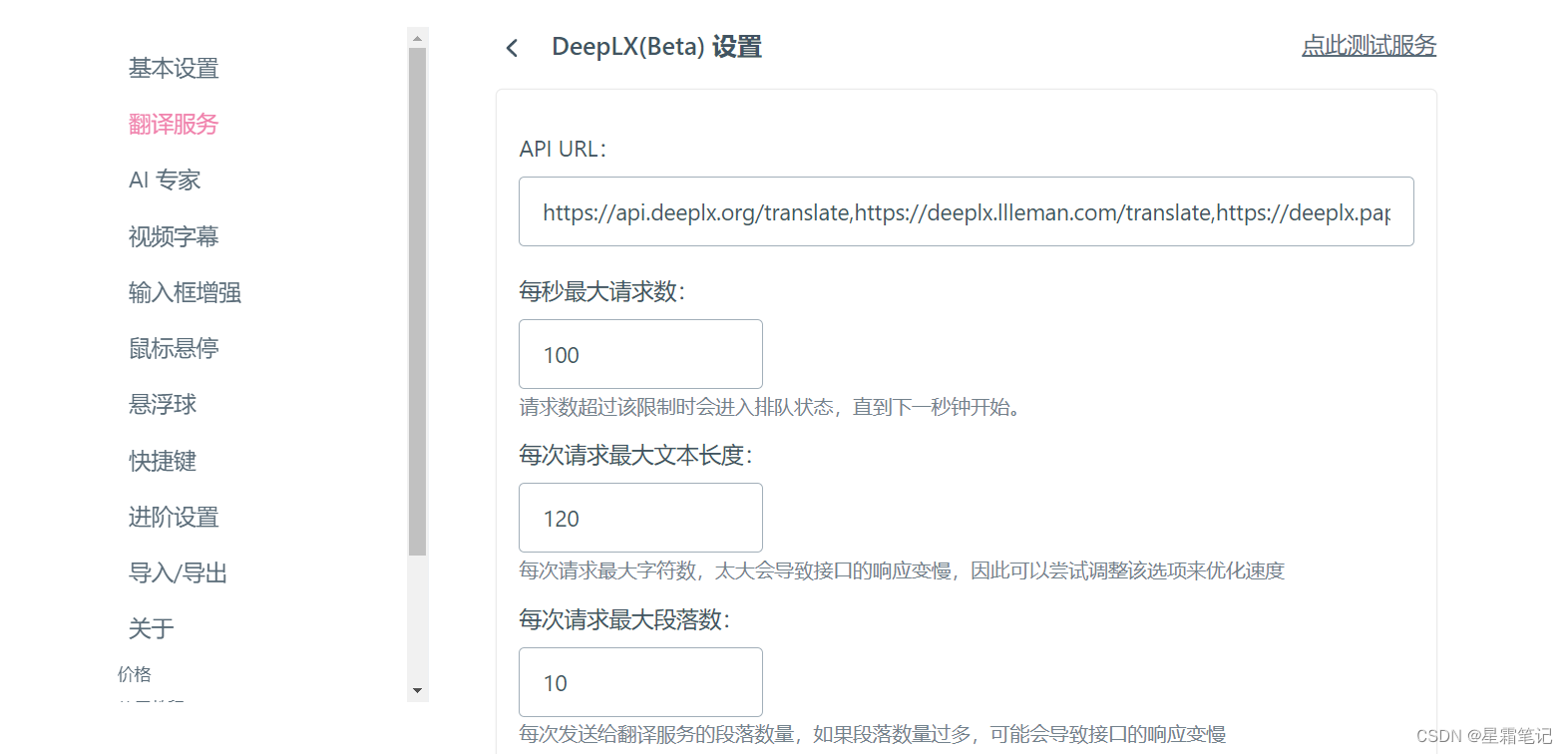The height and width of the screenshot is (754, 1568).
Task: Open 快捷键 settings
Action: (x=163, y=461)
